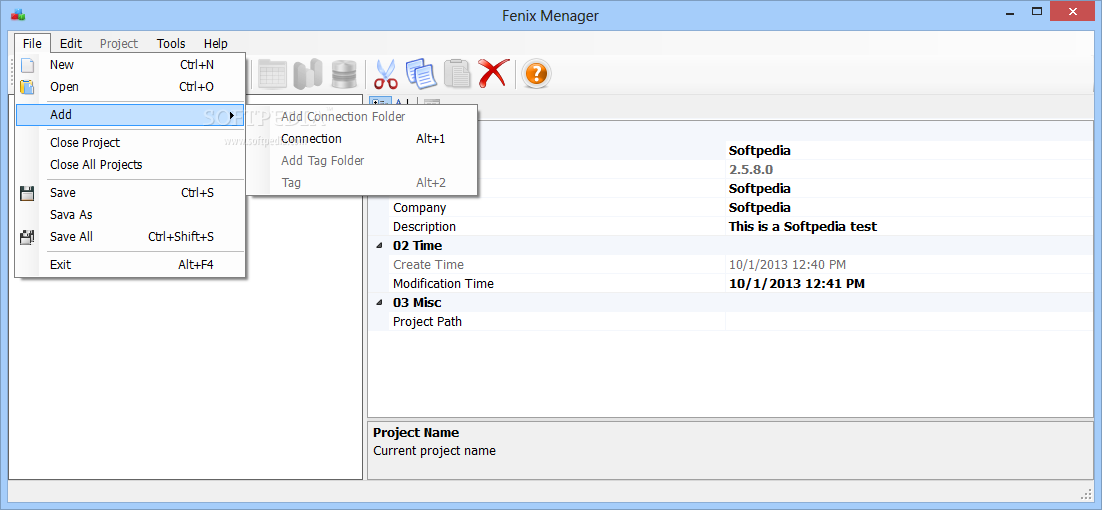1102x510 pixels.
Task: Click the Paste clipboard toolbar icon
Action: click(x=457, y=73)
